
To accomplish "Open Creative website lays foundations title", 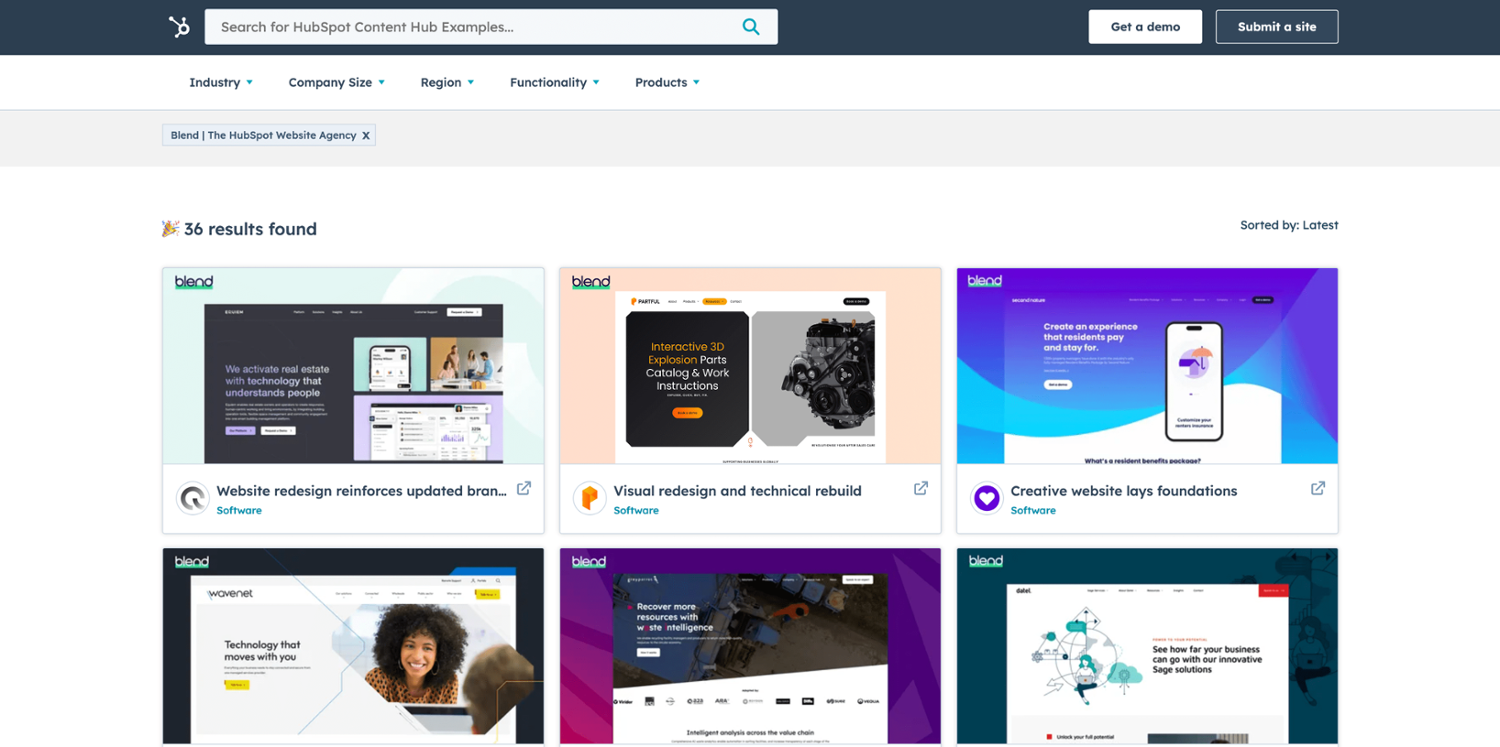I will [x=1124, y=491].
